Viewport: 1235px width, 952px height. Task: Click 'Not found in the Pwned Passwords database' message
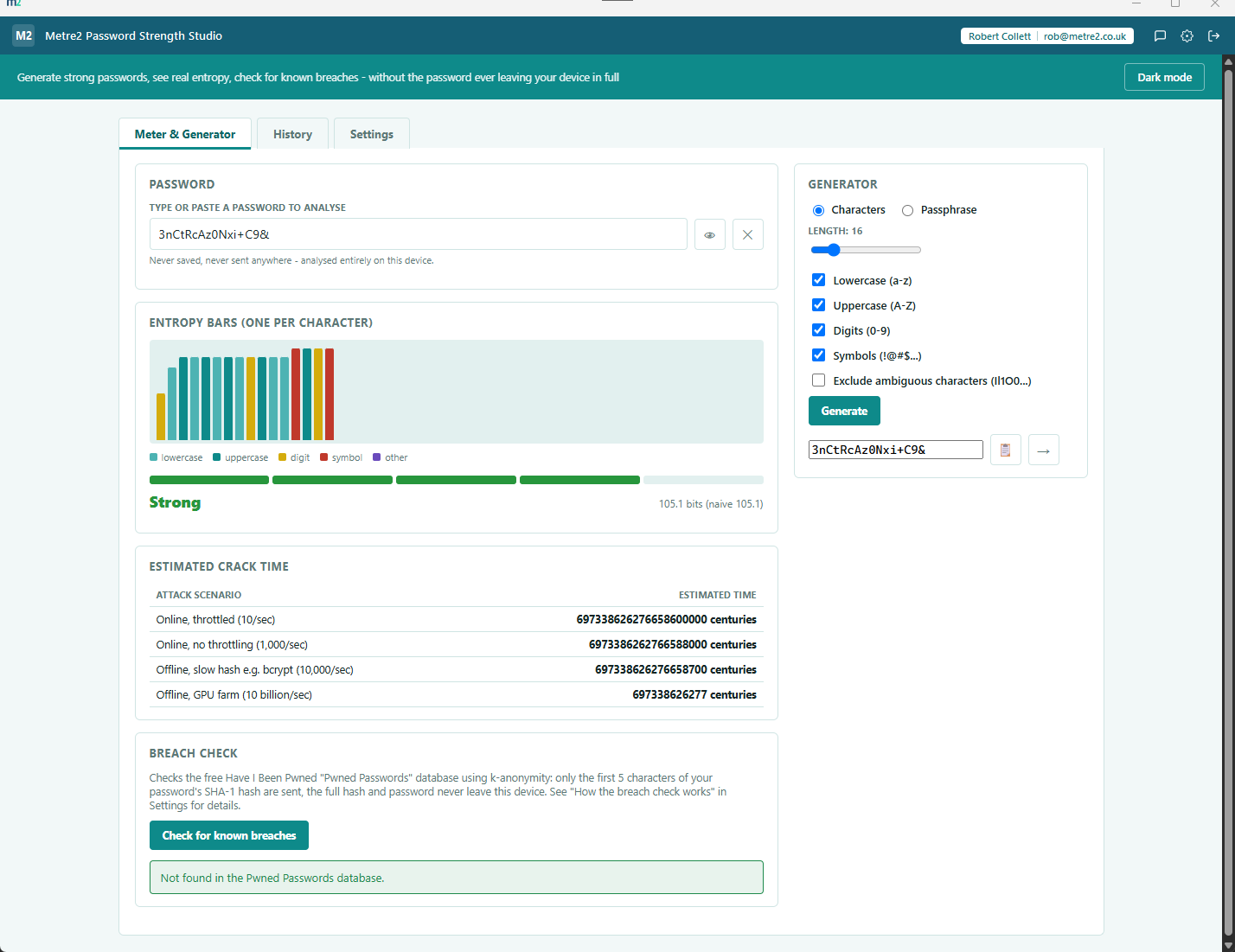[457, 878]
